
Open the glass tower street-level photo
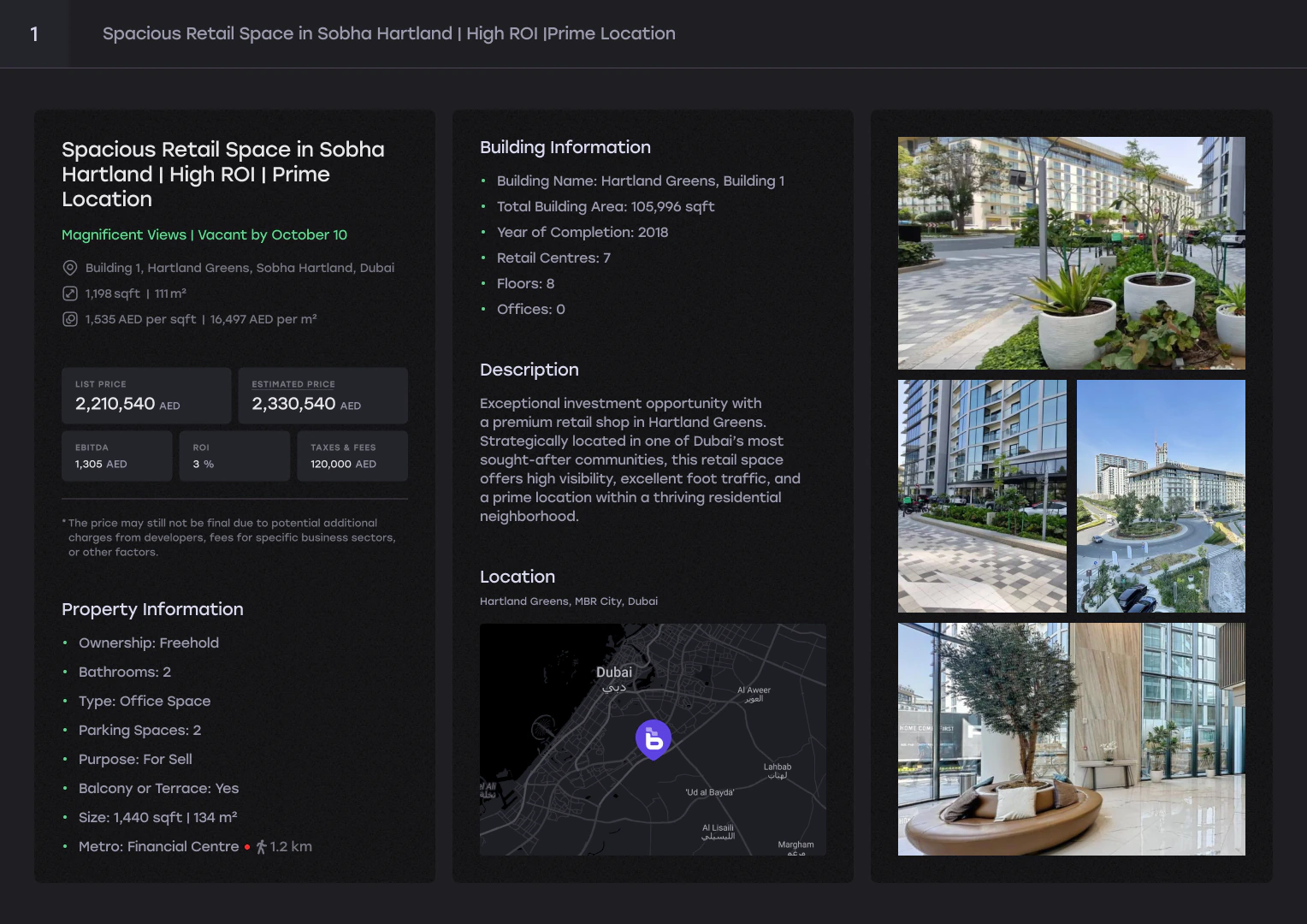(982, 496)
